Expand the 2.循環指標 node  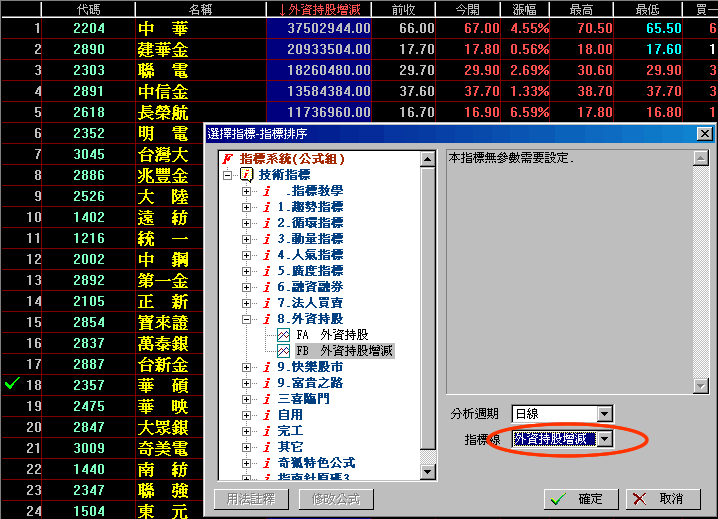coord(246,224)
